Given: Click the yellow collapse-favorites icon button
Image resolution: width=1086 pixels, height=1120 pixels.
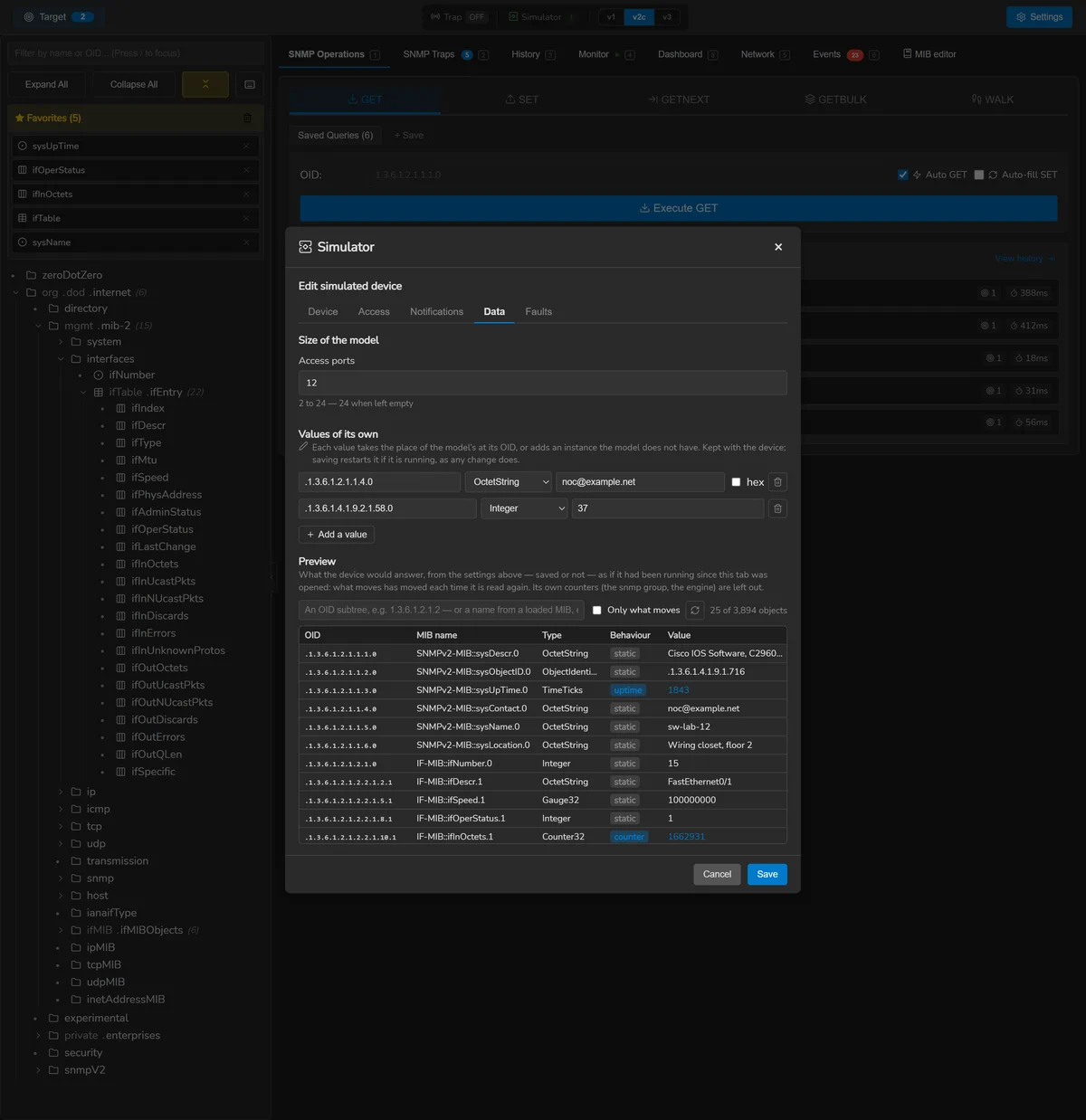Looking at the screenshot, I should [205, 84].
